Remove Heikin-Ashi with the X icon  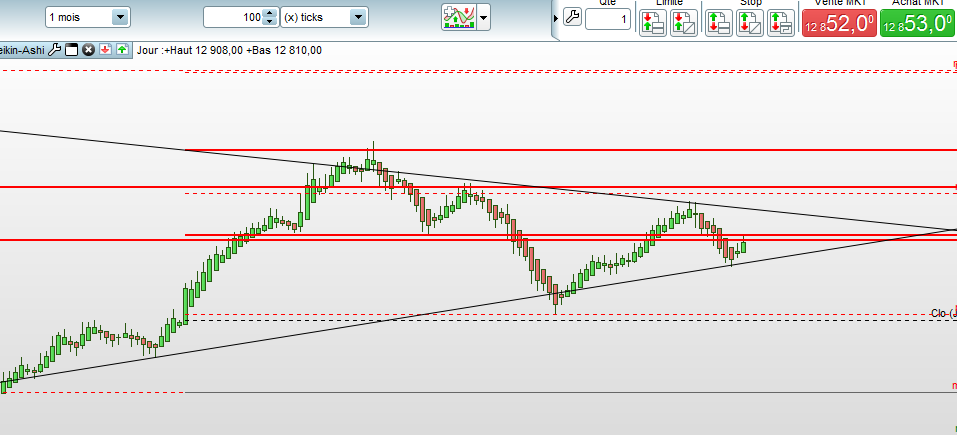tap(88, 50)
